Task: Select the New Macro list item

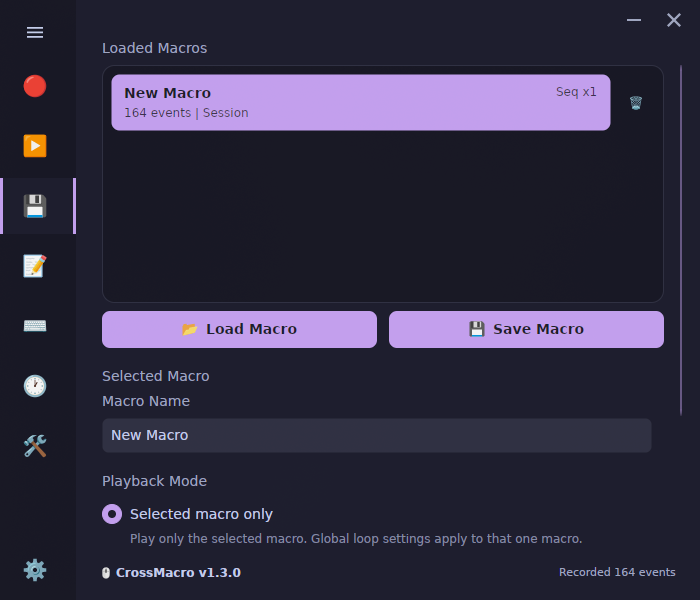Action: pyautogui.click(x=361, y=103)
